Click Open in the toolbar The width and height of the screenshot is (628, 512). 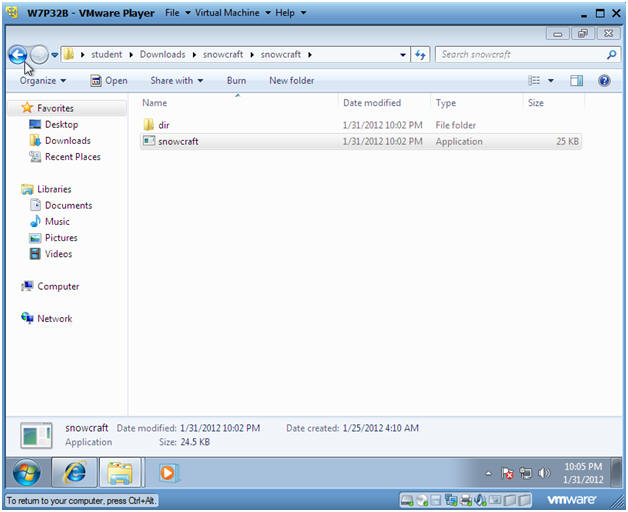pyautogui.click(x=109, y=81)
